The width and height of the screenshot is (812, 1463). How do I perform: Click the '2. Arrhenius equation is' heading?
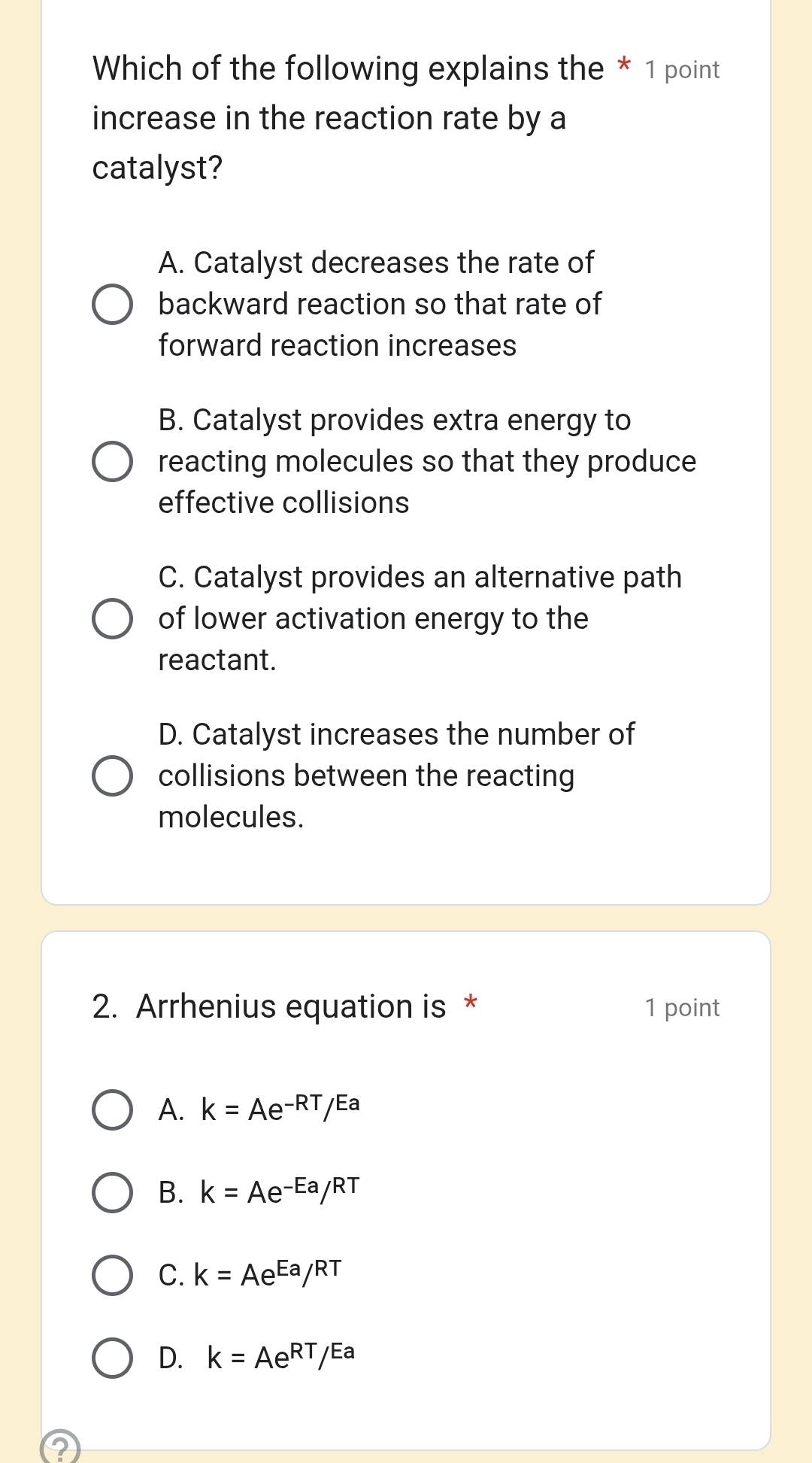(269, 1006)
